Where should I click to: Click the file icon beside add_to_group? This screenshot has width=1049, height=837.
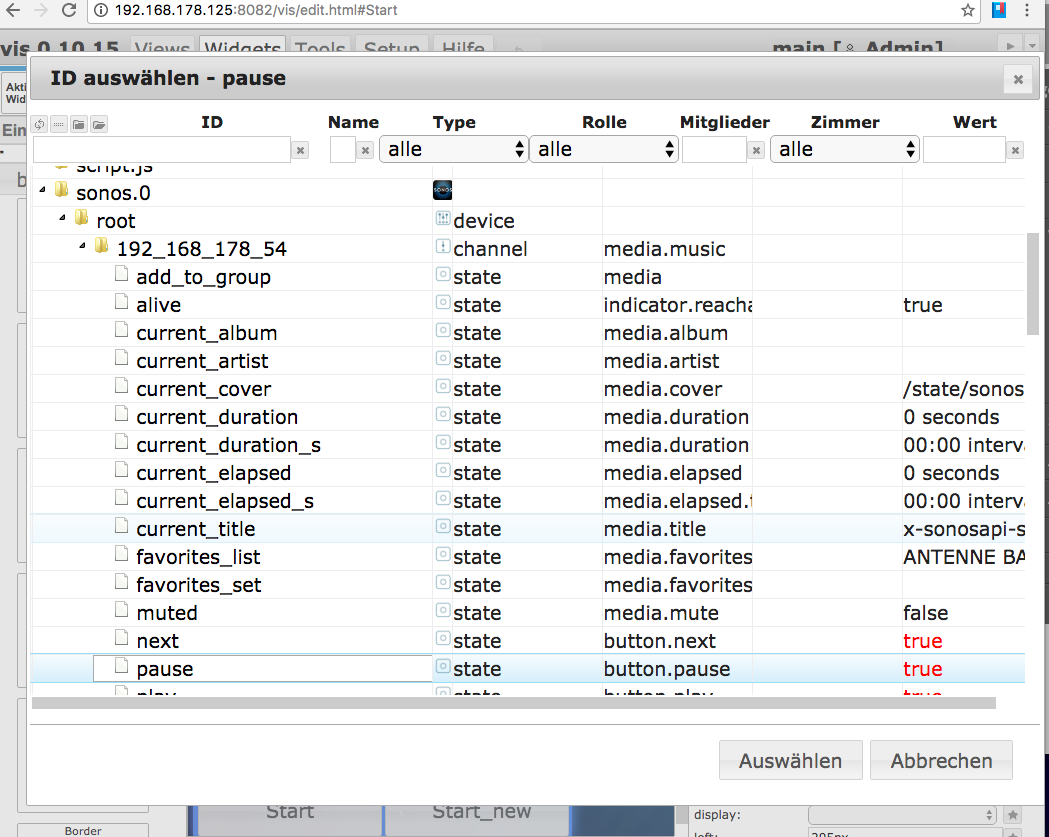[x=121, y=274]
